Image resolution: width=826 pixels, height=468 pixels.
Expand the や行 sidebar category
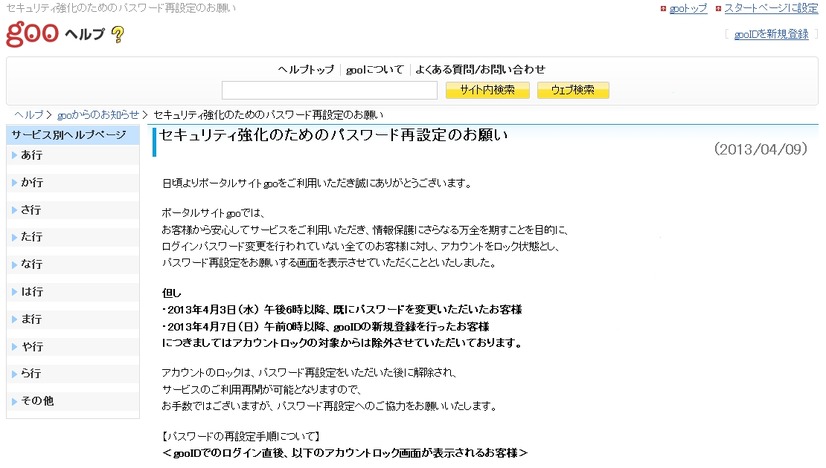[73, 346]
